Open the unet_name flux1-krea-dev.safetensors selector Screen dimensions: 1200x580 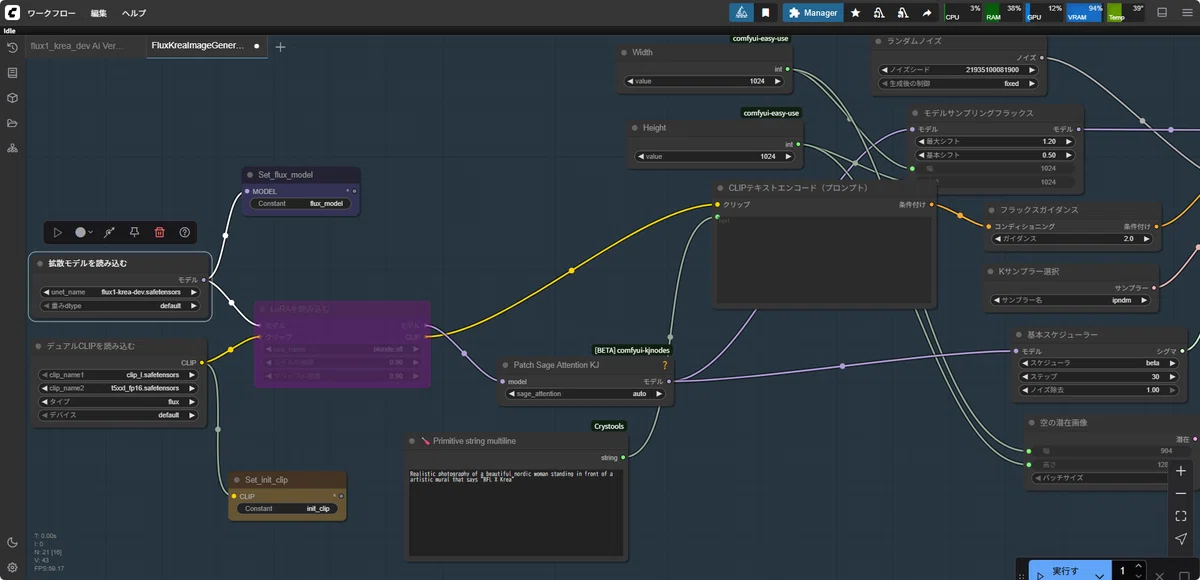[120, 292]
